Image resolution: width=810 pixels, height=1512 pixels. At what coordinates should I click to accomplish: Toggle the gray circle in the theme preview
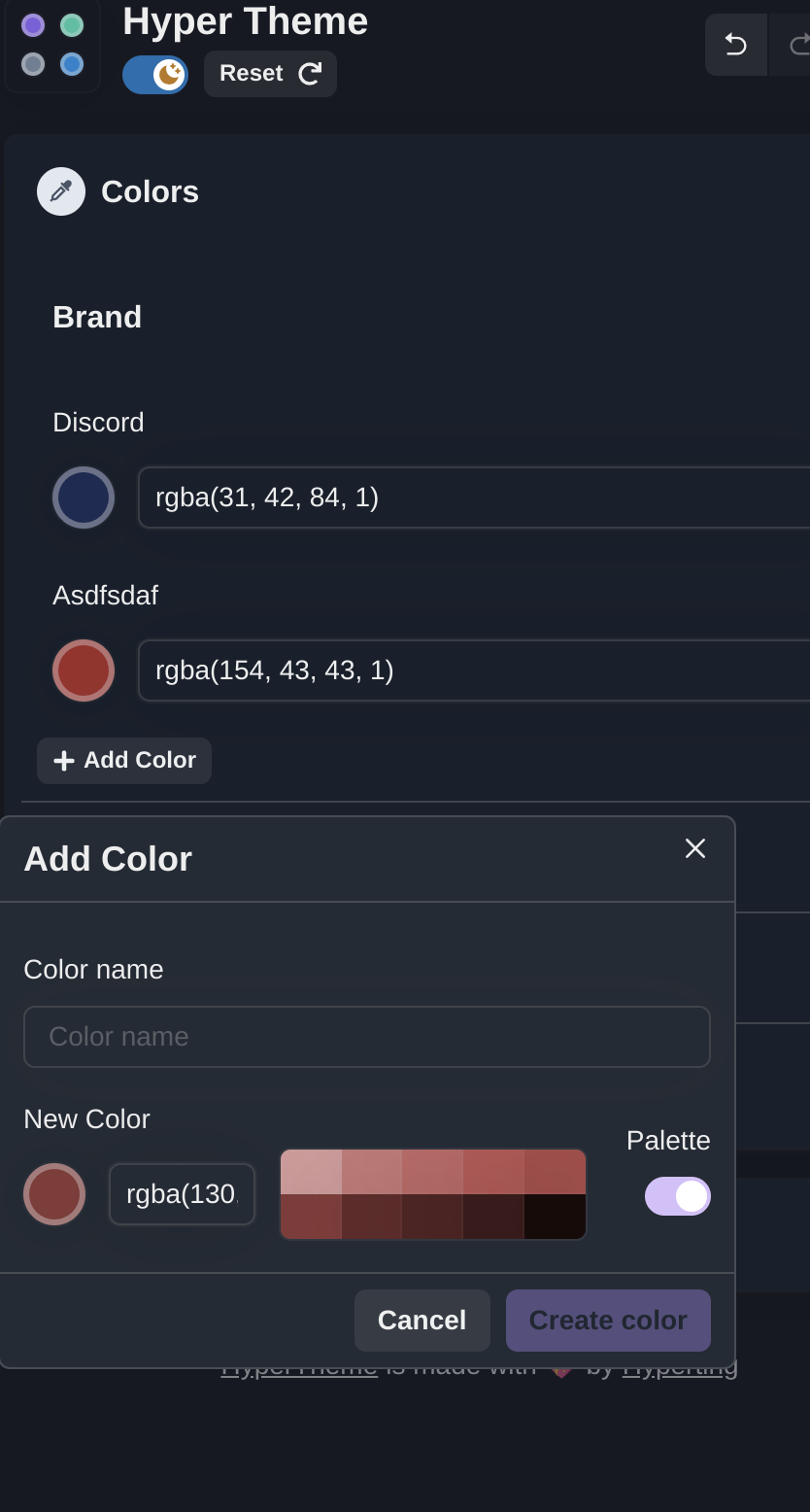[32, 66]
